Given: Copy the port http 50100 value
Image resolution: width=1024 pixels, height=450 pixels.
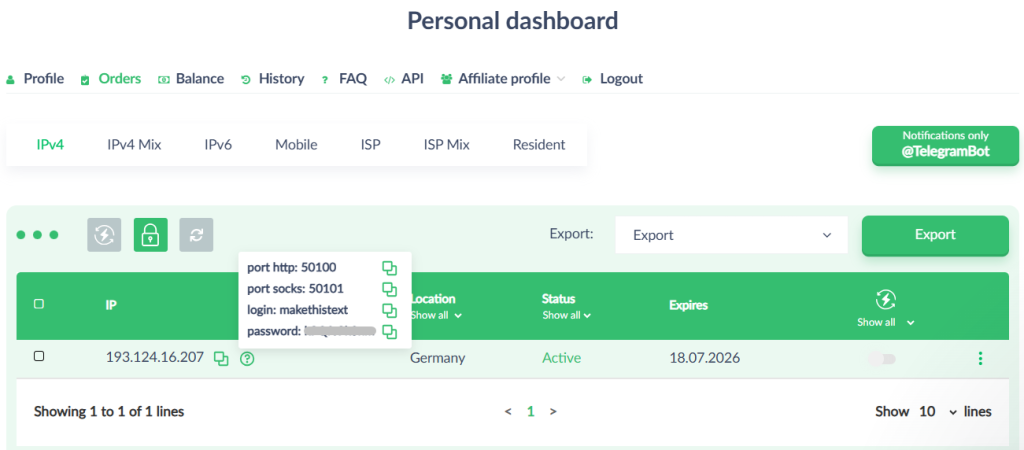Looking at the screenshot, I should pyautogui.click(x=389, y=268).
